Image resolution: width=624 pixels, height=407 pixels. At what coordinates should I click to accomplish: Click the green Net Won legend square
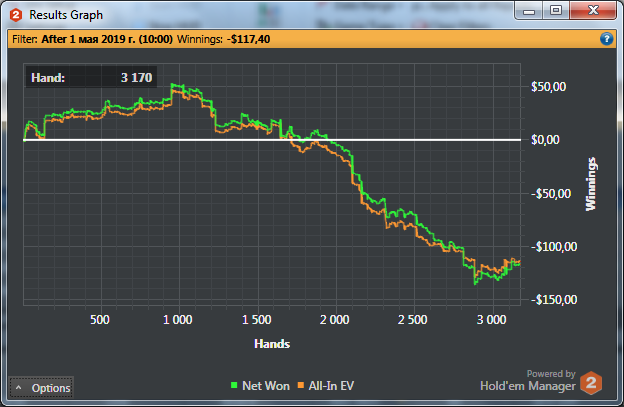pos(234,385)
